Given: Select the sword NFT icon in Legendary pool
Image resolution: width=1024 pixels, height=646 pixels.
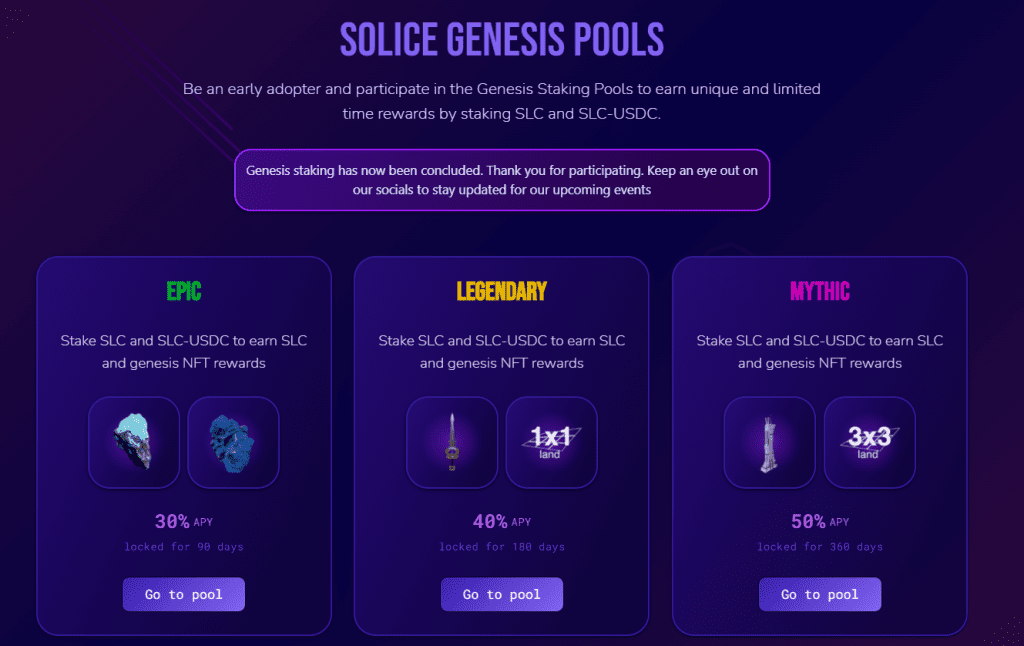Looking at the screenshot, I should pos(452,442).
